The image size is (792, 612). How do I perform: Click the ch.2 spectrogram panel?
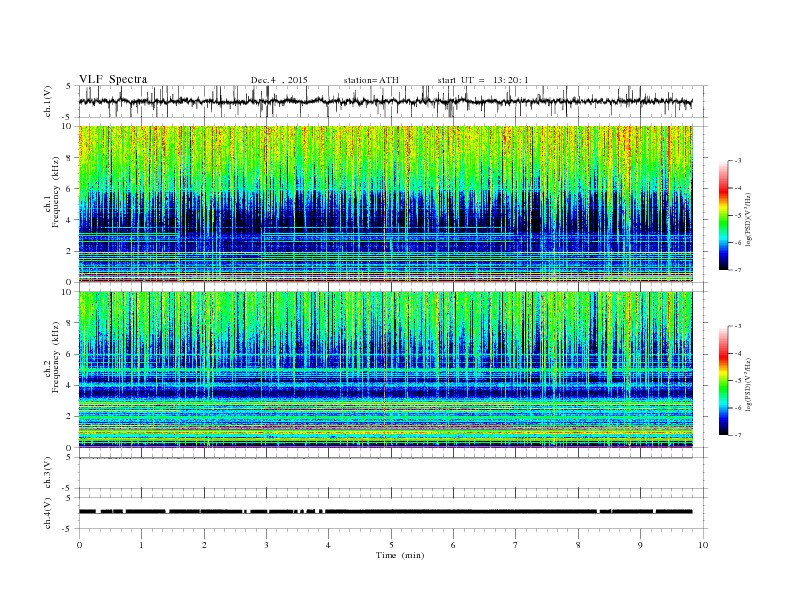click(385, 369)
